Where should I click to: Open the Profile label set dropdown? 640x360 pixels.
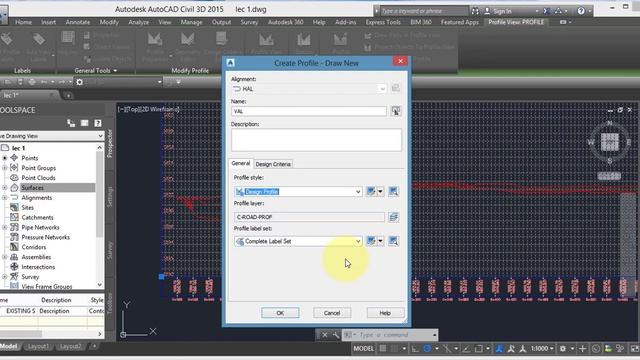[358, 241]
